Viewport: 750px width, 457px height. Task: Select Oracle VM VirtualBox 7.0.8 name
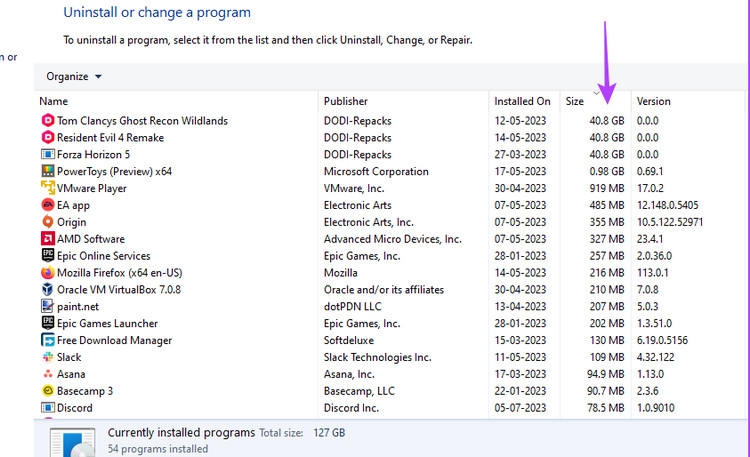pos(119,290)
